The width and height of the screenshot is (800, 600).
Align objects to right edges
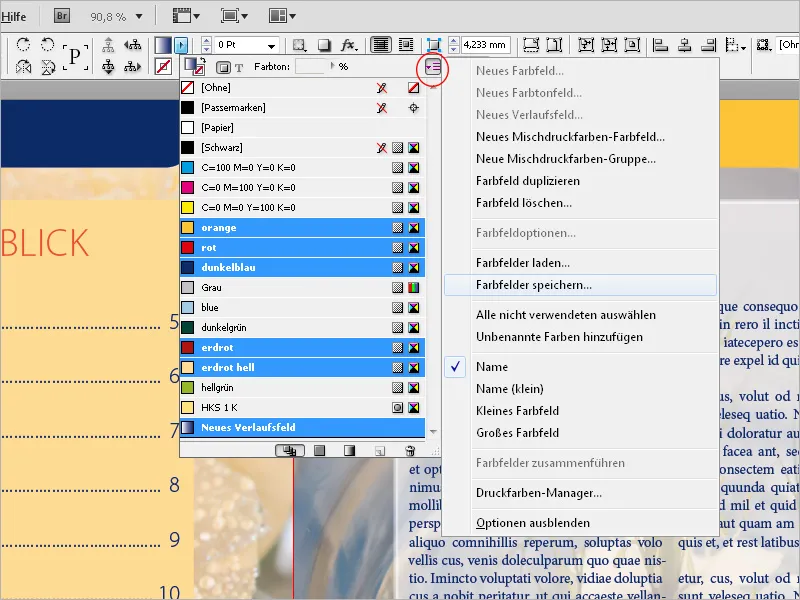[708, 45]
